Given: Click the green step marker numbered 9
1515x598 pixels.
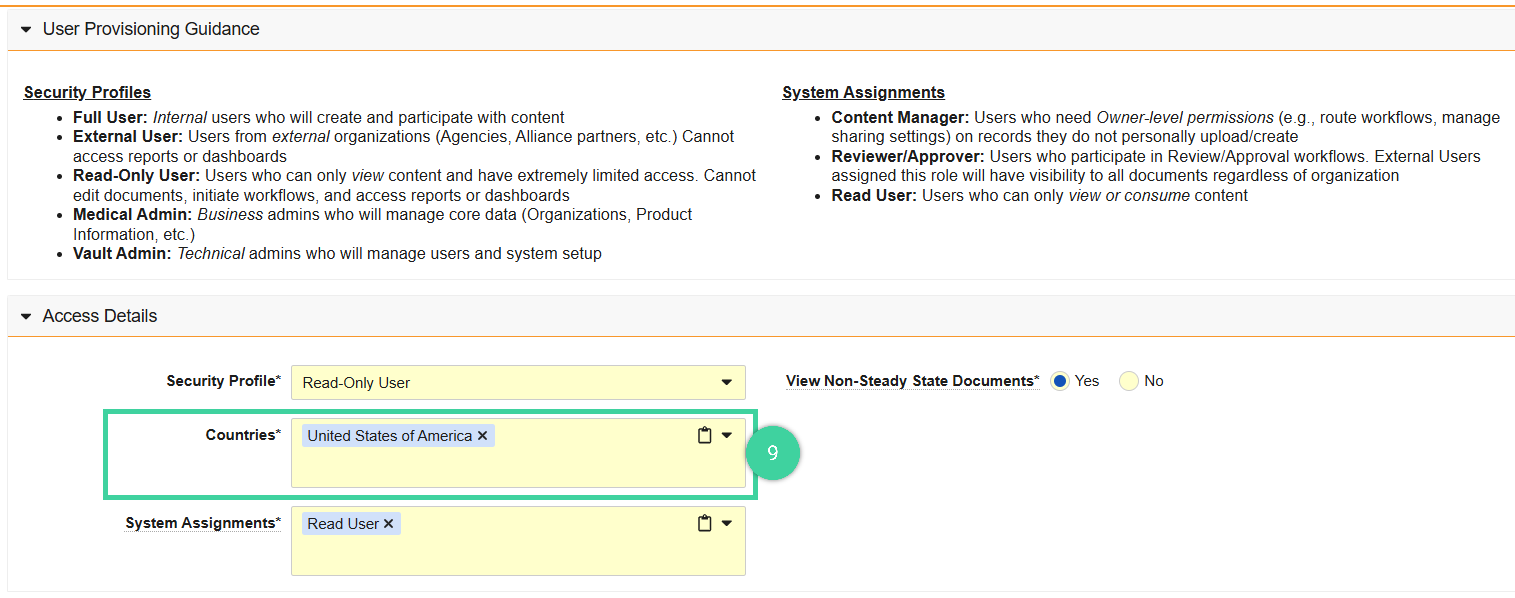Looking at the screenshot, I should pos(773,452).
